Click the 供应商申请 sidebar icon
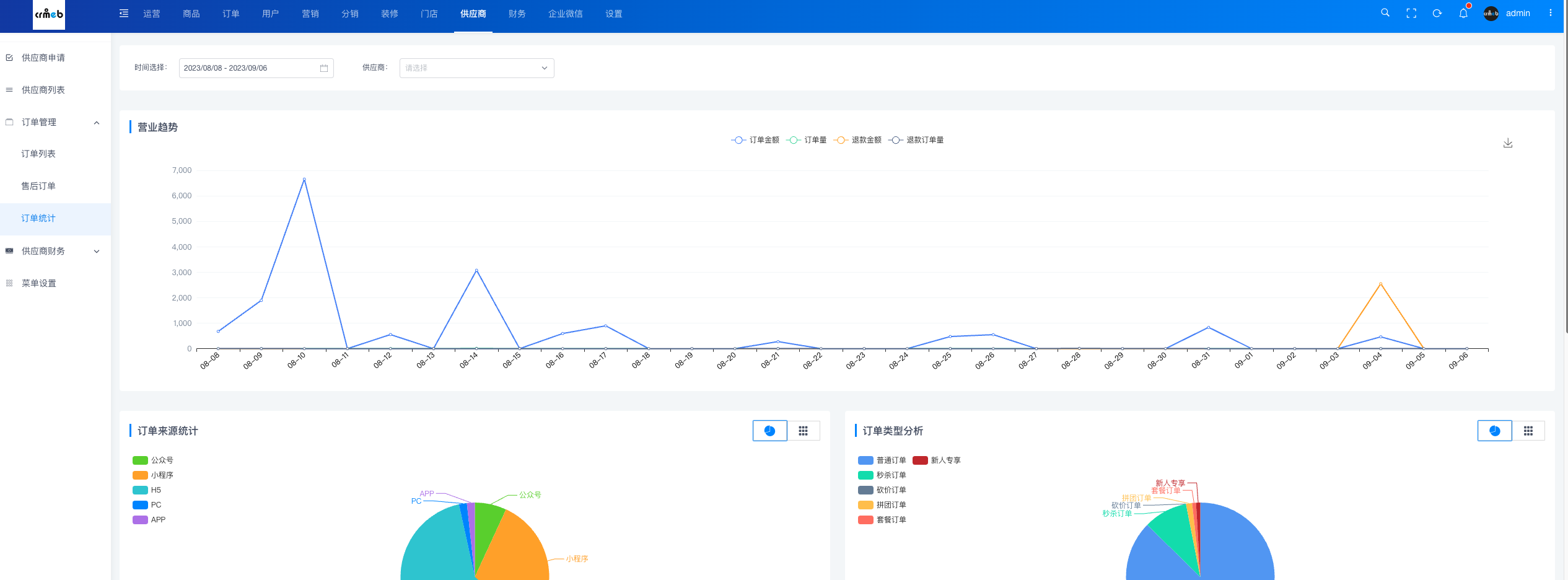The image size is (1568, 580). (x=9, y=58)
